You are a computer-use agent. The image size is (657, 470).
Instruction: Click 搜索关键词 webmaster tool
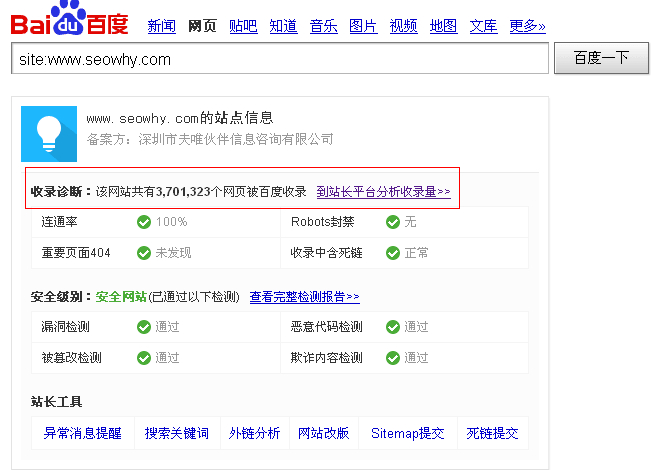coord(177,433)
